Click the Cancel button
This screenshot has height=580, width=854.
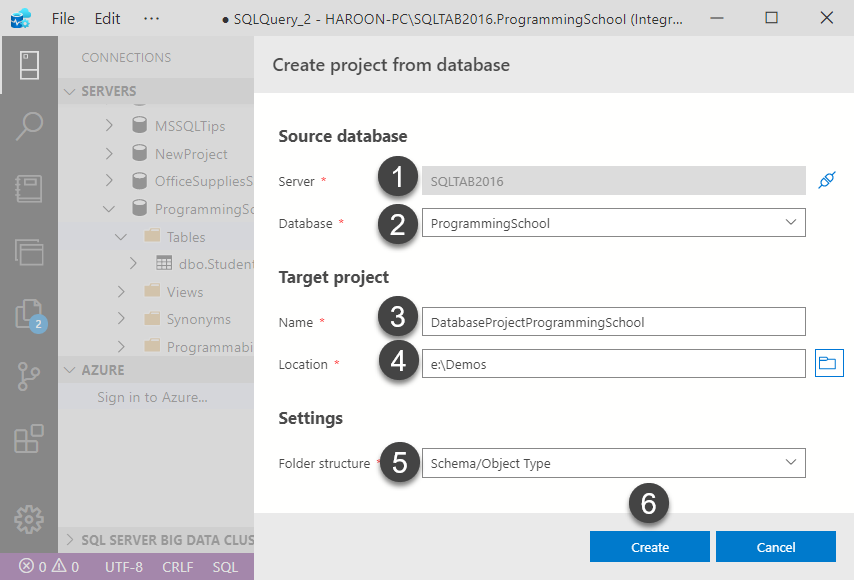[x=775, y=547]
